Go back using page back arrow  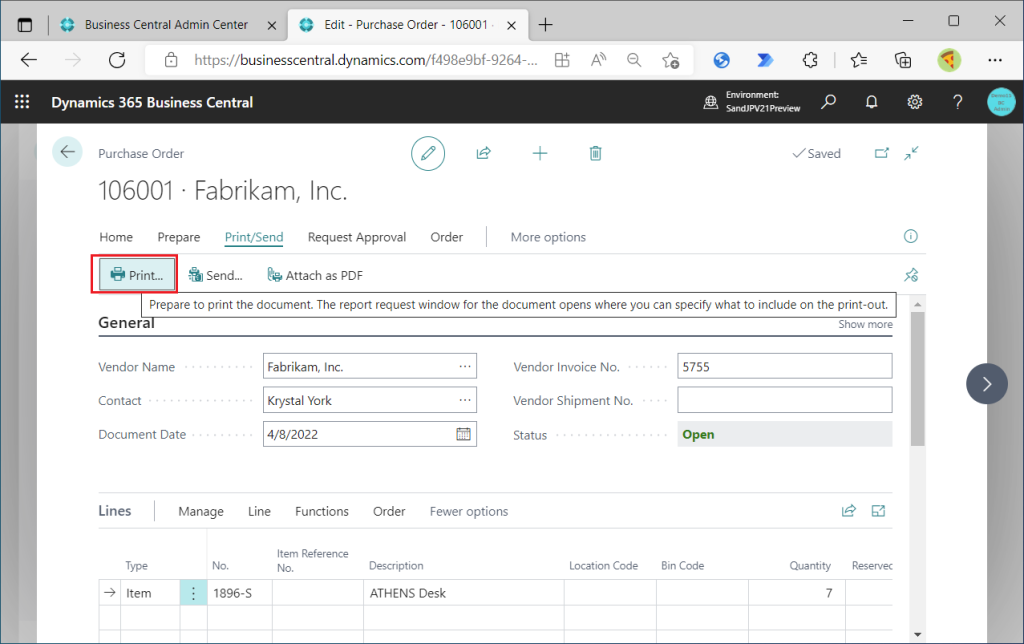(67, 152)
